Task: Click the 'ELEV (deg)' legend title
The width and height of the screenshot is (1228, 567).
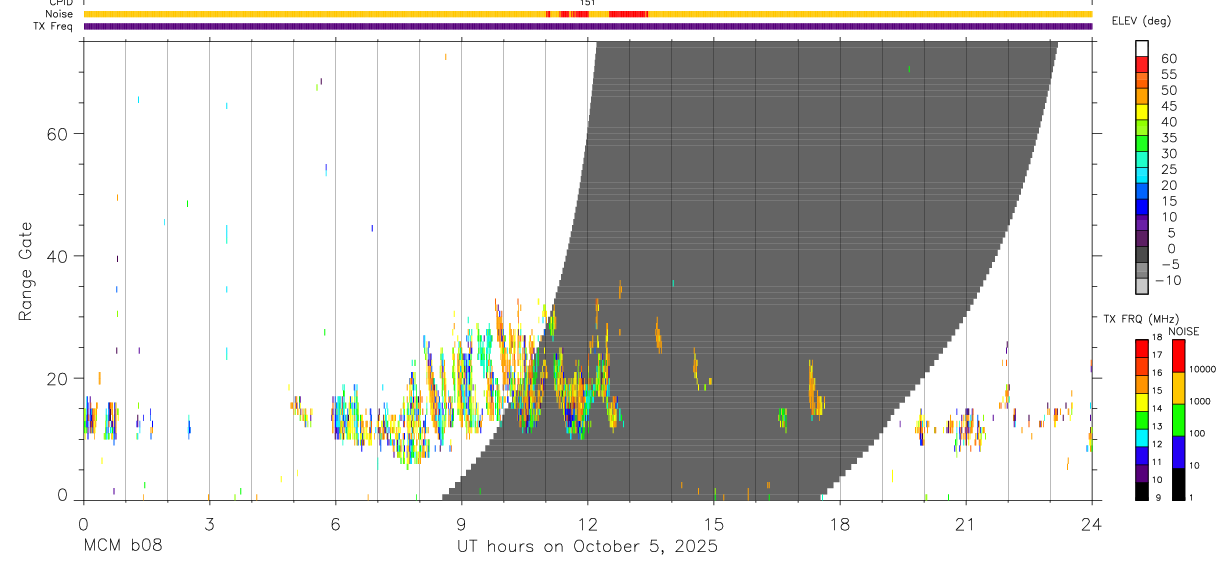Action: [1141, 20]
